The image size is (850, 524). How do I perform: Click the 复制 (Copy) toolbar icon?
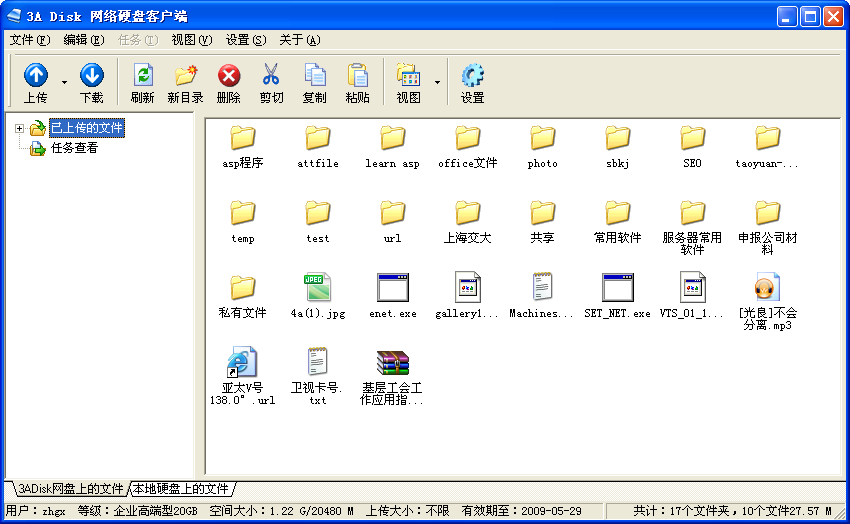(314, 76)
